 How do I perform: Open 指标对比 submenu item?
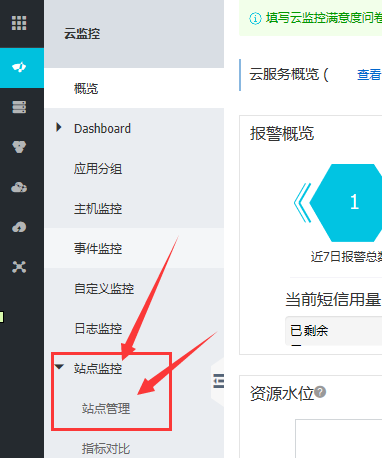point(106,449)
